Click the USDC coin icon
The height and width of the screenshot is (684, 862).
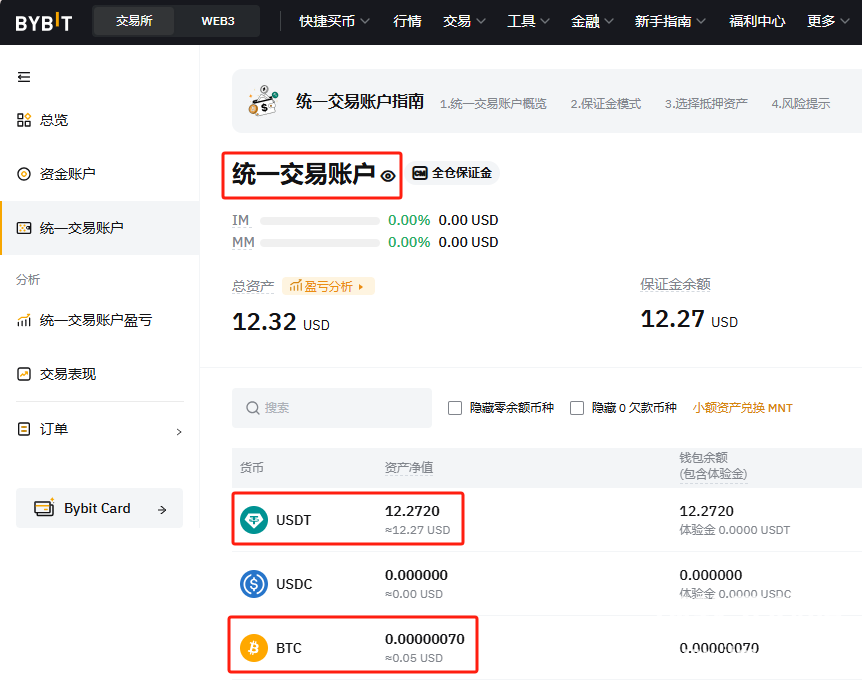pos(254,583)
